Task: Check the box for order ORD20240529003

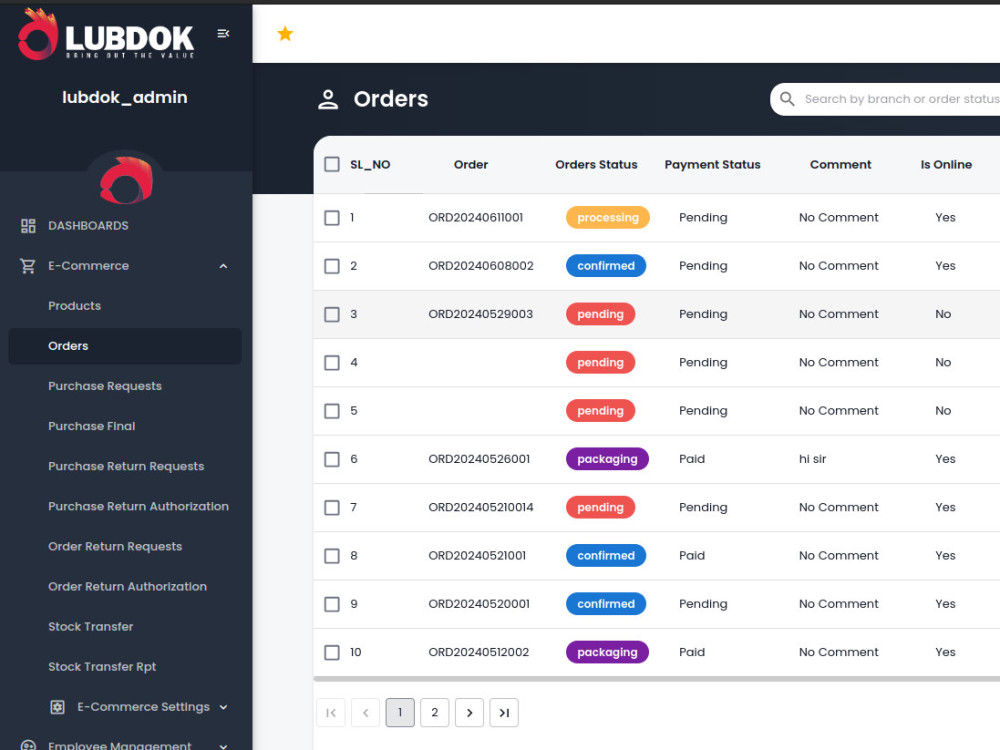Action: coord(332,314)
